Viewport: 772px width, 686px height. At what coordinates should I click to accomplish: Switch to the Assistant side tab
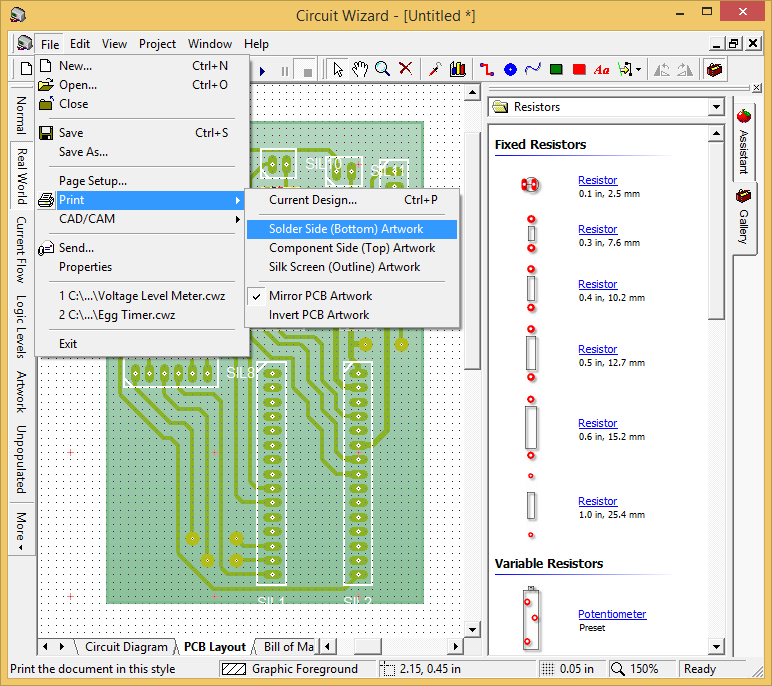point(744,143)
